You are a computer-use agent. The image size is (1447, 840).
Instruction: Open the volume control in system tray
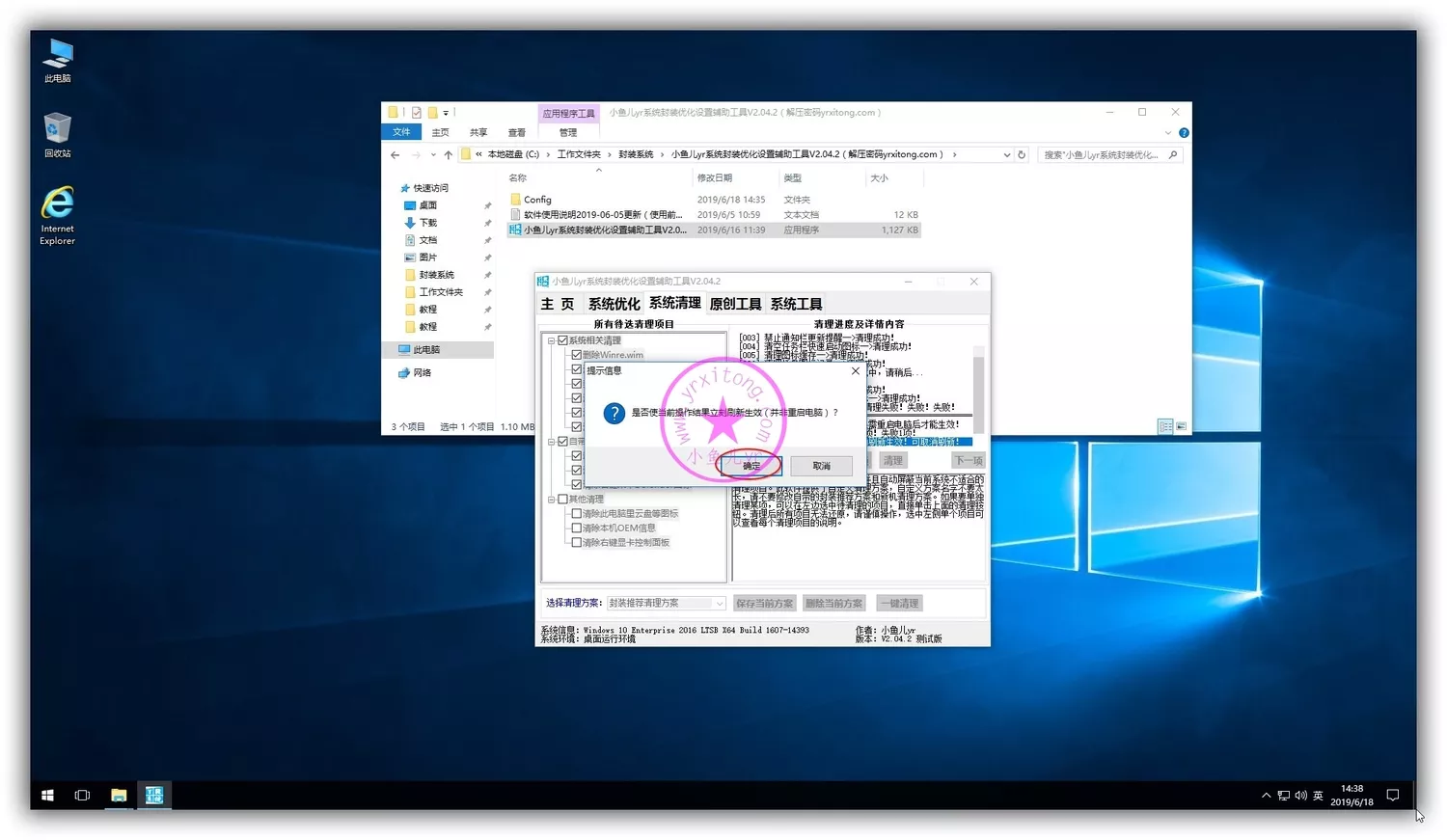[1300, 796]
